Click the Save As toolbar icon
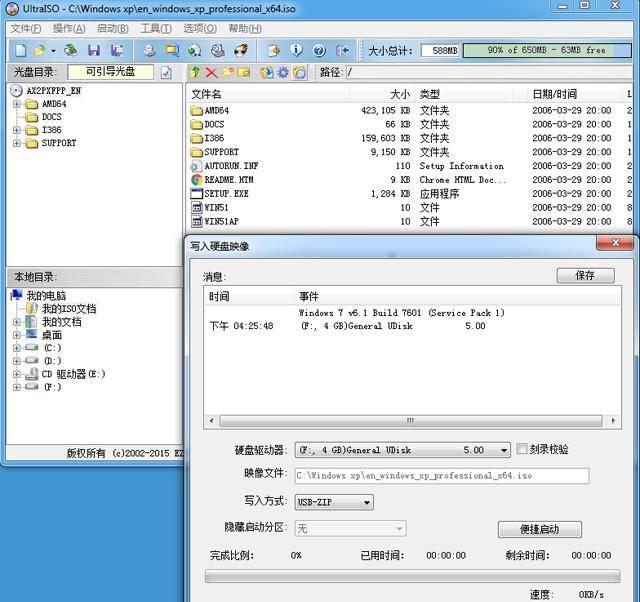Viewport: 640px width, 602px height. pyautogui.click(x=117, y=51)
